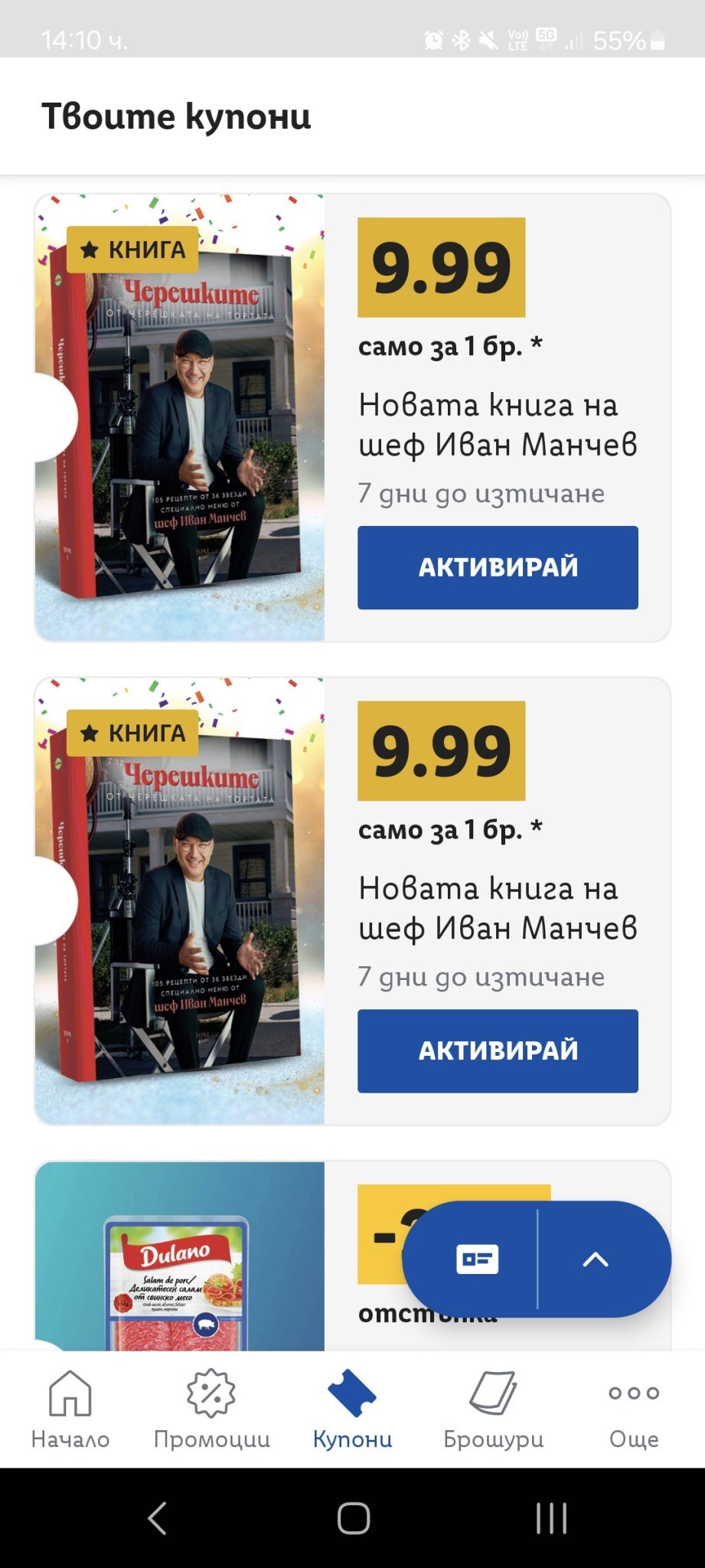Open the Още three-dots icon
The image size is (705, 1568).
634,1393
